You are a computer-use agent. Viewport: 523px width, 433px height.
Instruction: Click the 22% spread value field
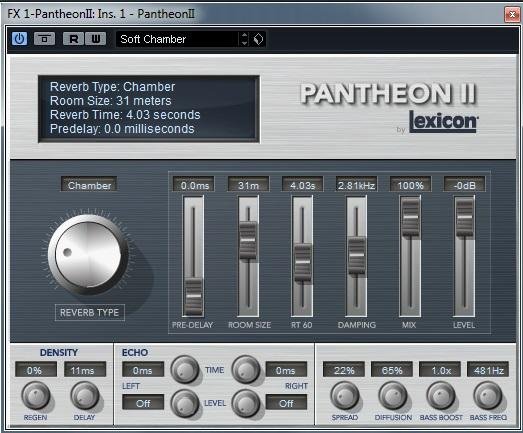click(344, 370)
